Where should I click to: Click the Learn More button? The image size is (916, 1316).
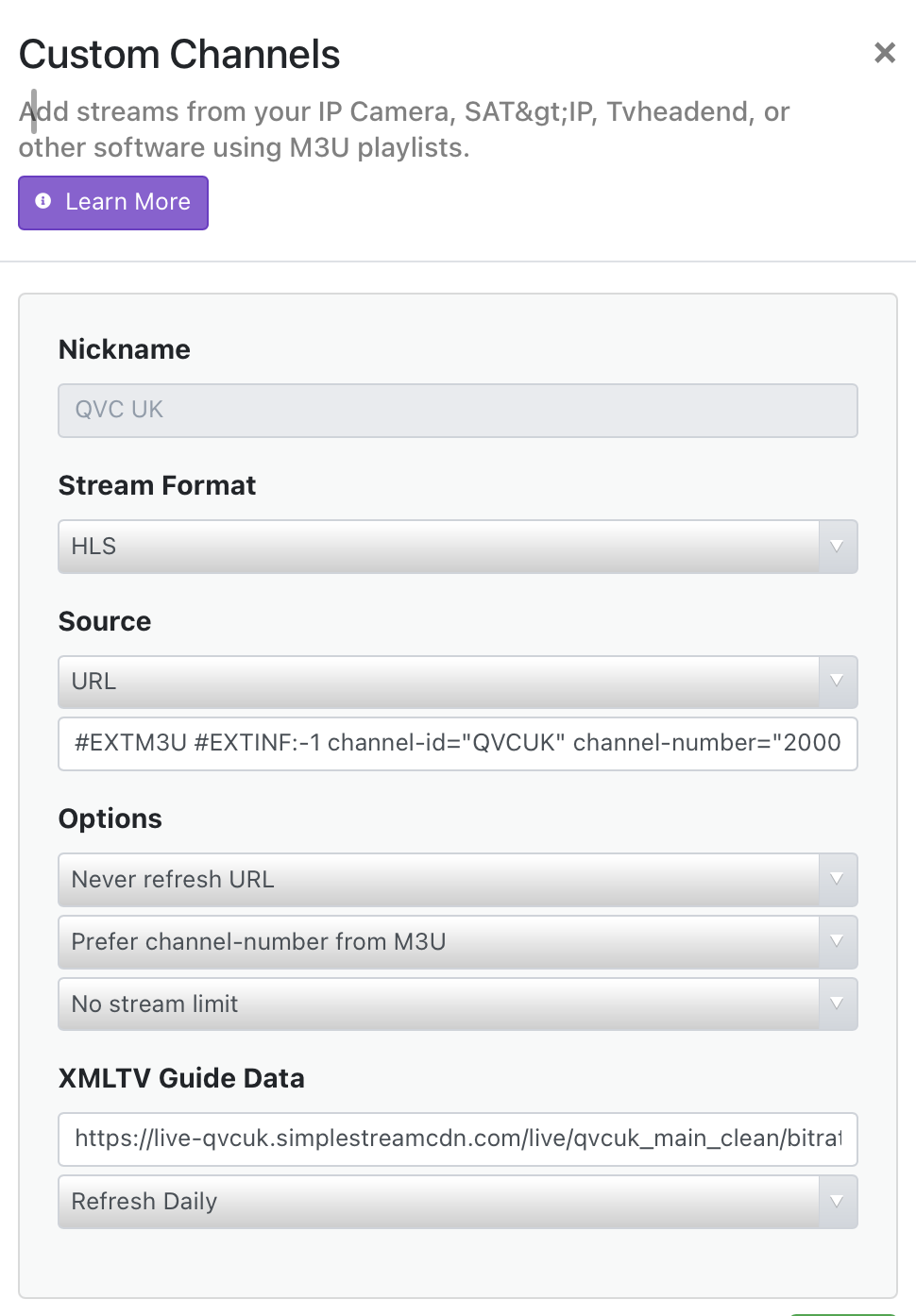[113, 202]
